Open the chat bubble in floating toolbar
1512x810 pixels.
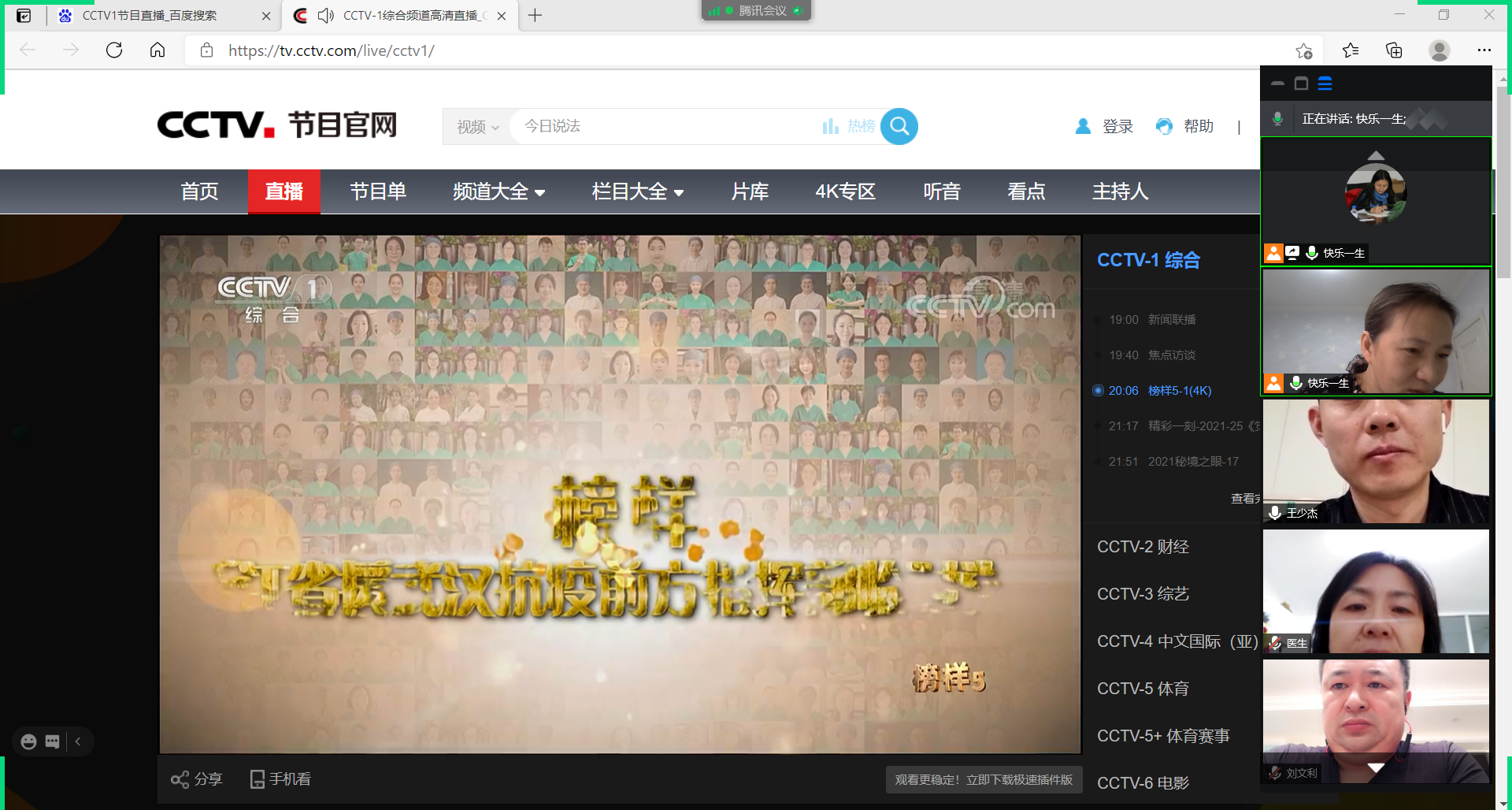pos(53,741)
